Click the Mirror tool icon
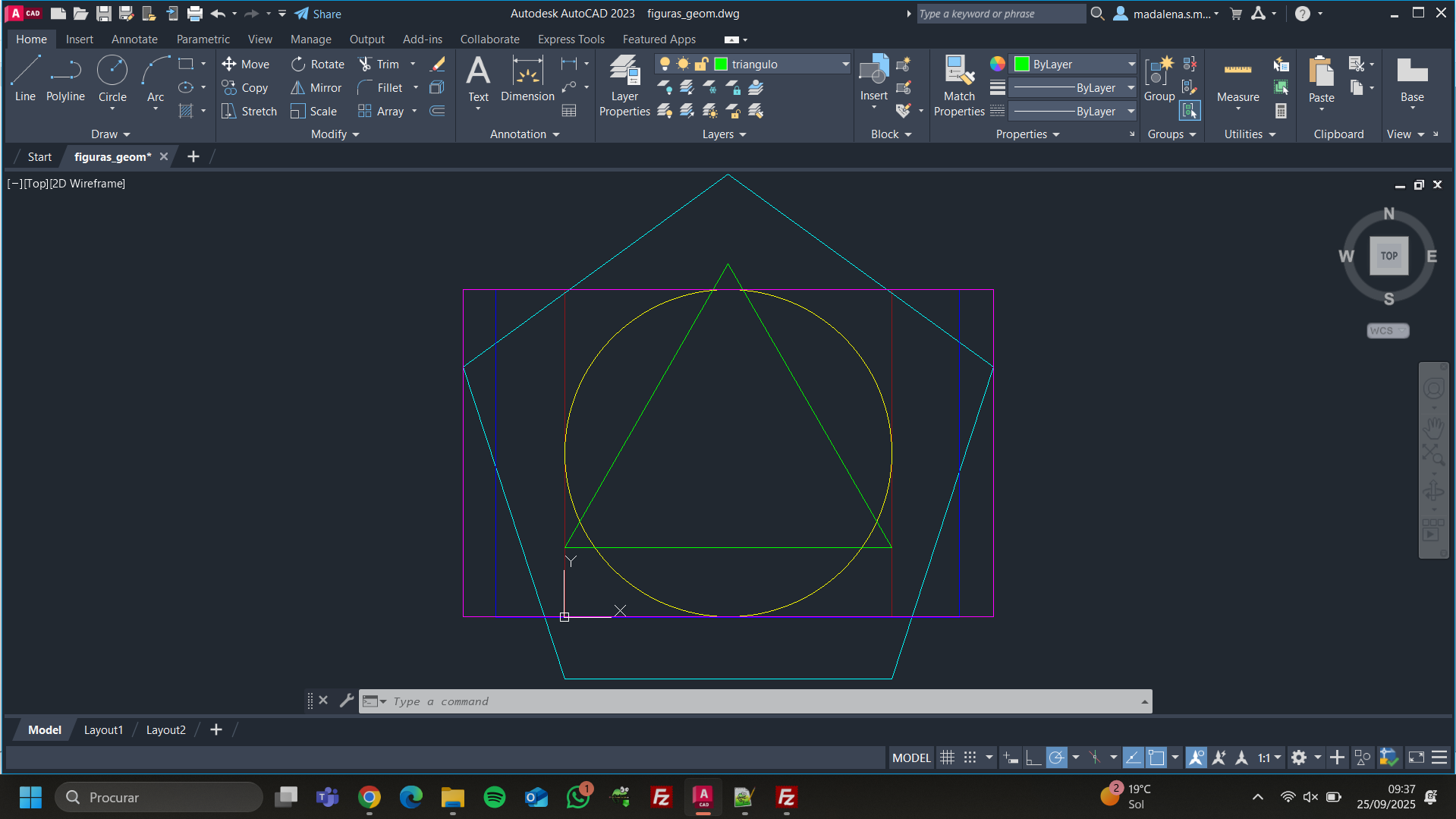 (298, 88)
